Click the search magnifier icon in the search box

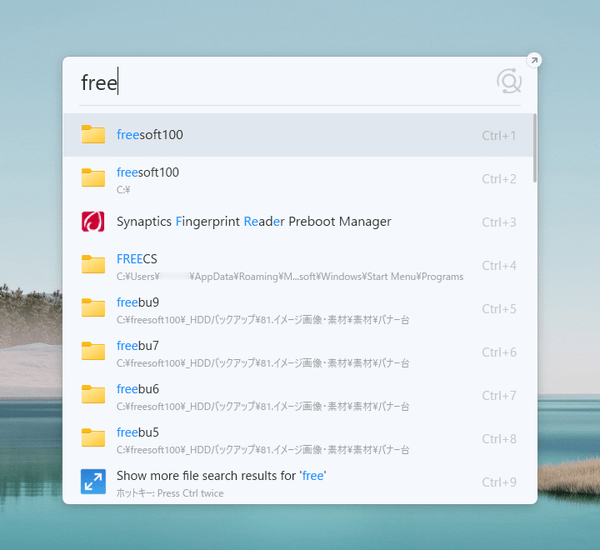tap(509, 81)
